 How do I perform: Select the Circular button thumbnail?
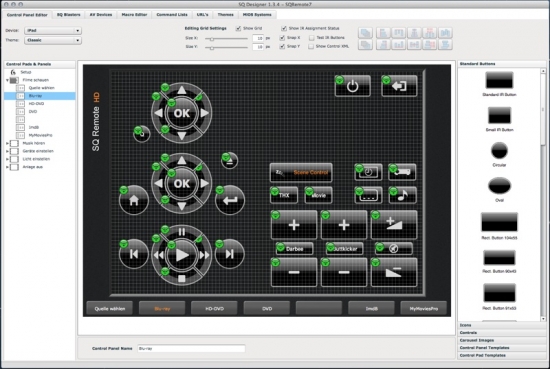499,151
